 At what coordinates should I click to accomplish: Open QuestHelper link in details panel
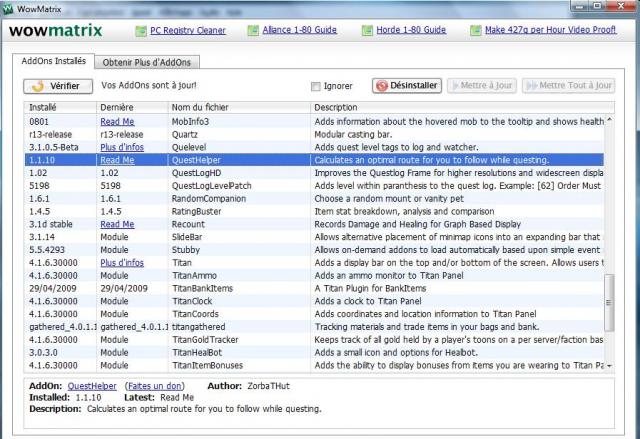coord(92,386)
